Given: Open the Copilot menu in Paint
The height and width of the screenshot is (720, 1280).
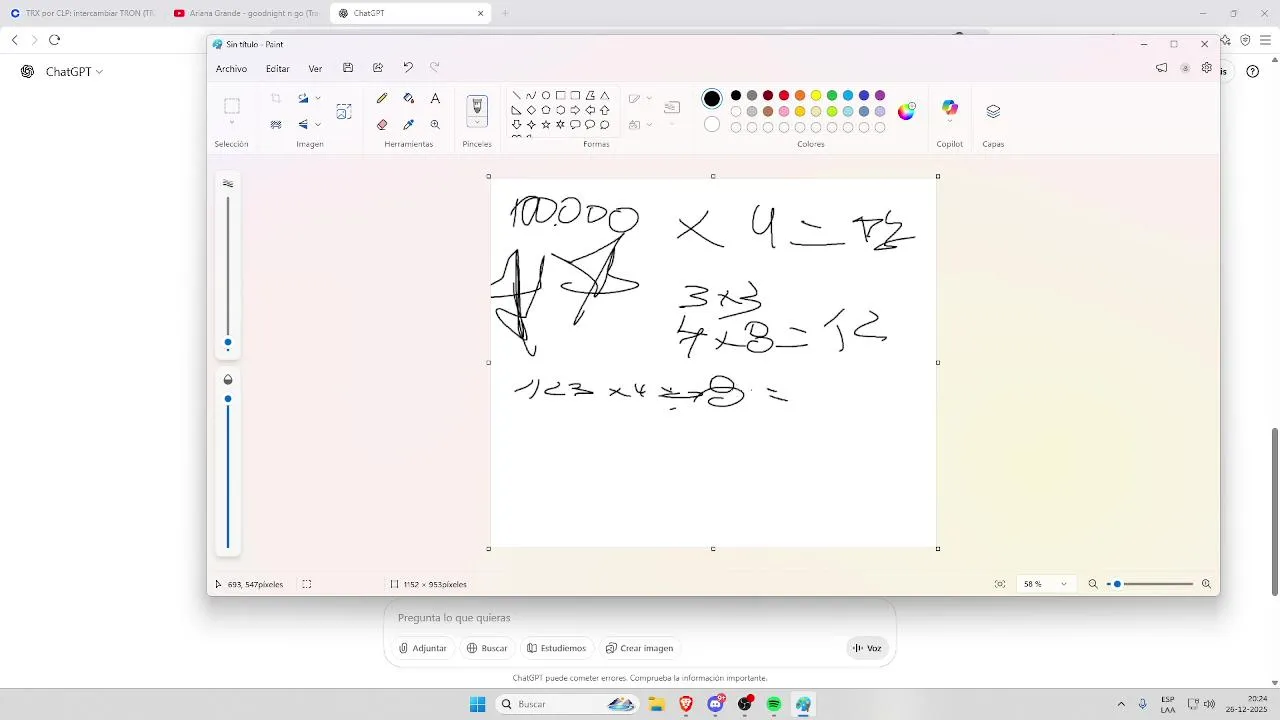Looking at the screenshot, I should pos(950,109).
